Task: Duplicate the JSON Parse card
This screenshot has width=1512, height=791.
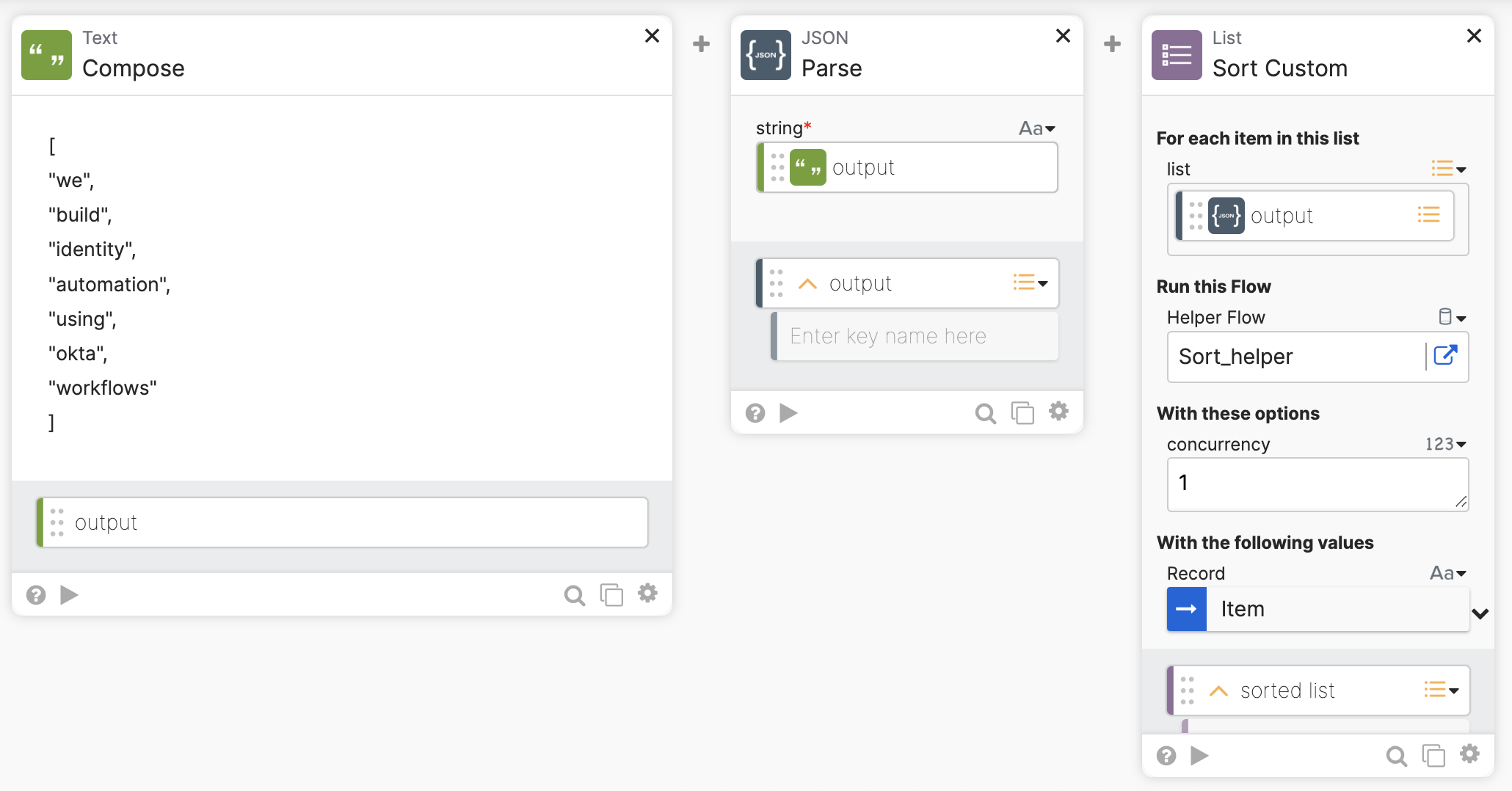Action: [1022, 413]
